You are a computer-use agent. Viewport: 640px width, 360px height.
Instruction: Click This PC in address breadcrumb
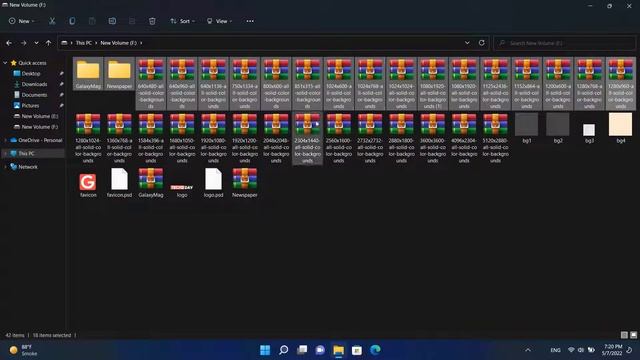[84, 43]
